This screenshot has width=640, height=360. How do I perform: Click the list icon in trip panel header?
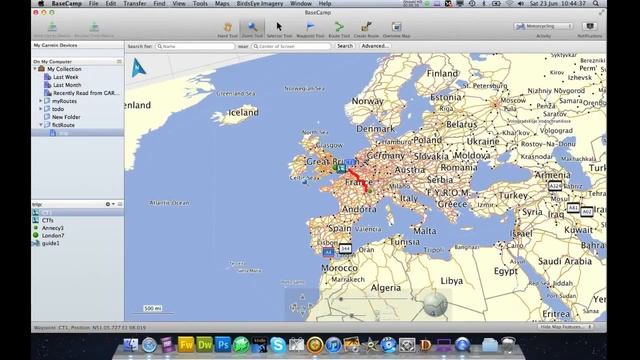pos(120,204)
